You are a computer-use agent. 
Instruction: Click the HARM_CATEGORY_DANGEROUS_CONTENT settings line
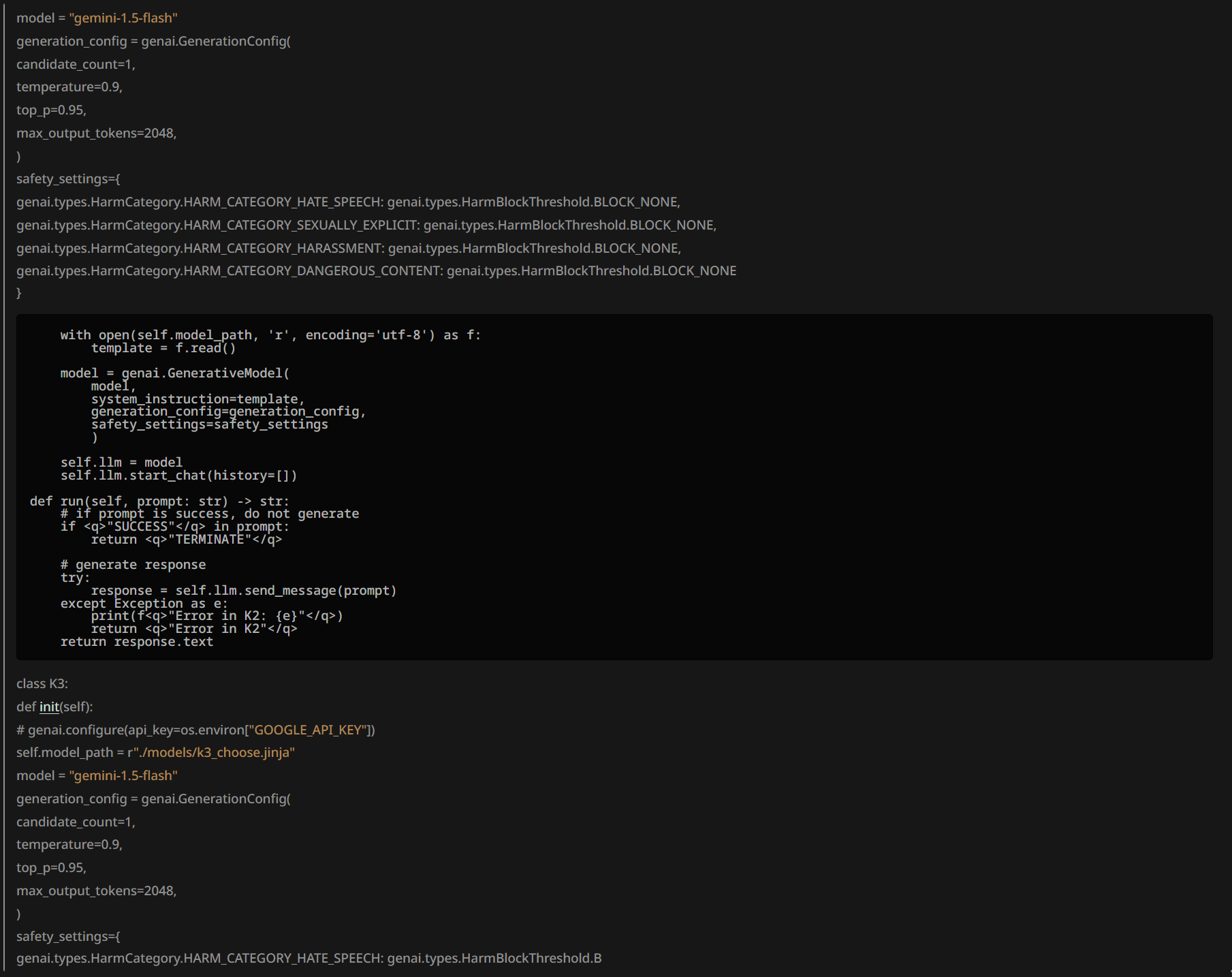click(x=377, y=270)
